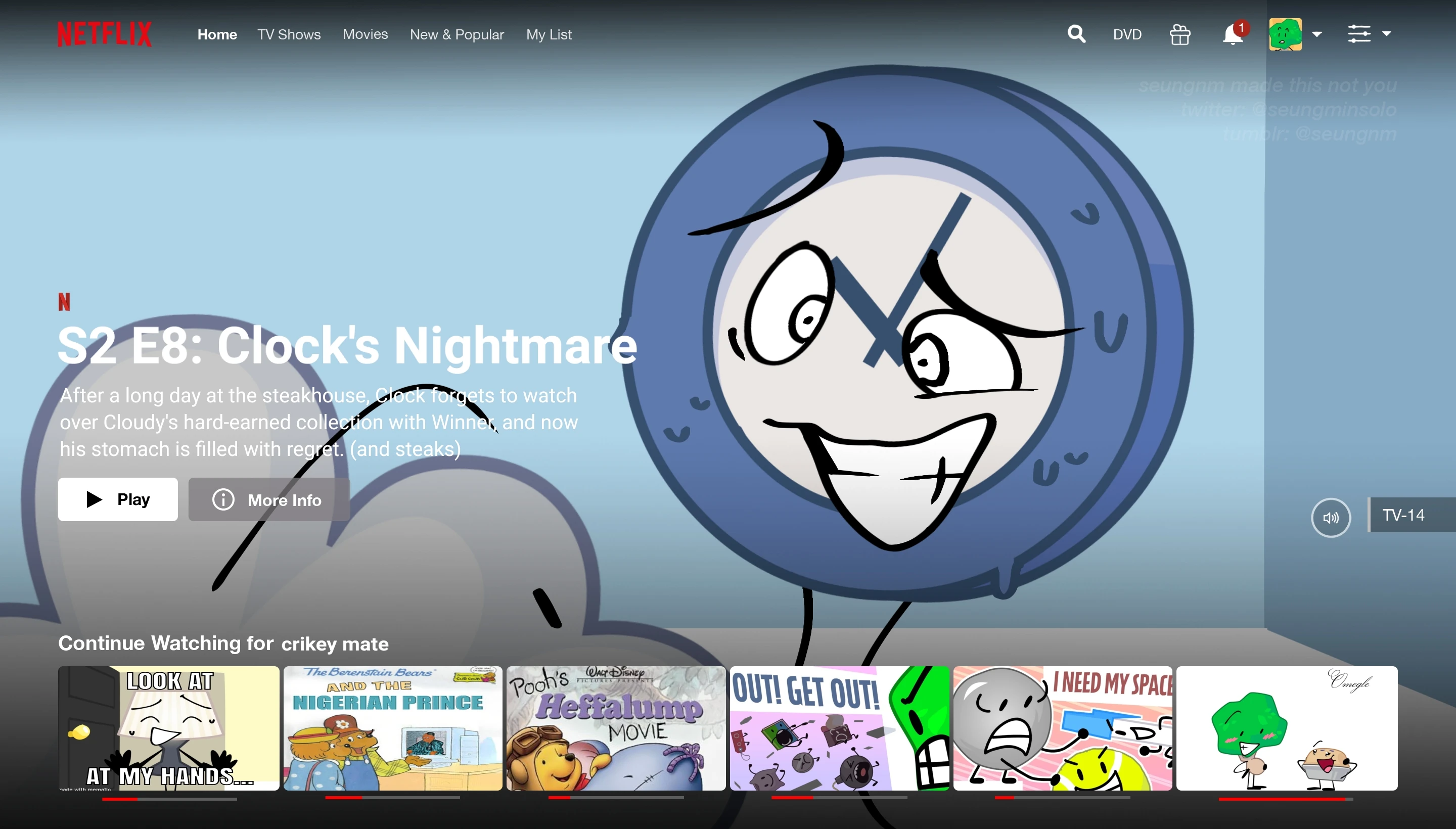Select the Movies navigation item
1456x829 pixels.
(365, 34)
